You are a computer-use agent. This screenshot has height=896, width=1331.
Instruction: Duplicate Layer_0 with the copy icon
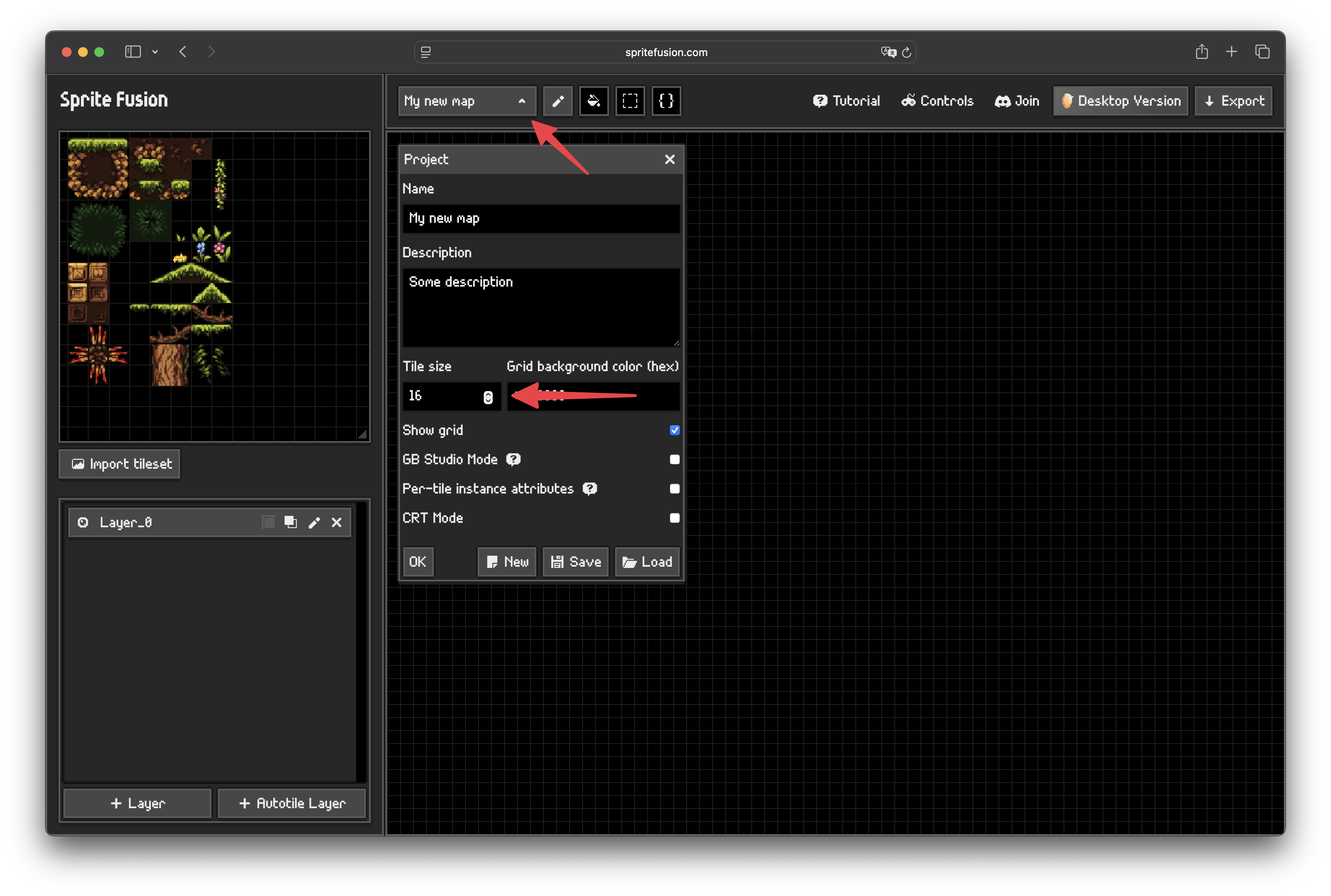click(x=290, y=522)
